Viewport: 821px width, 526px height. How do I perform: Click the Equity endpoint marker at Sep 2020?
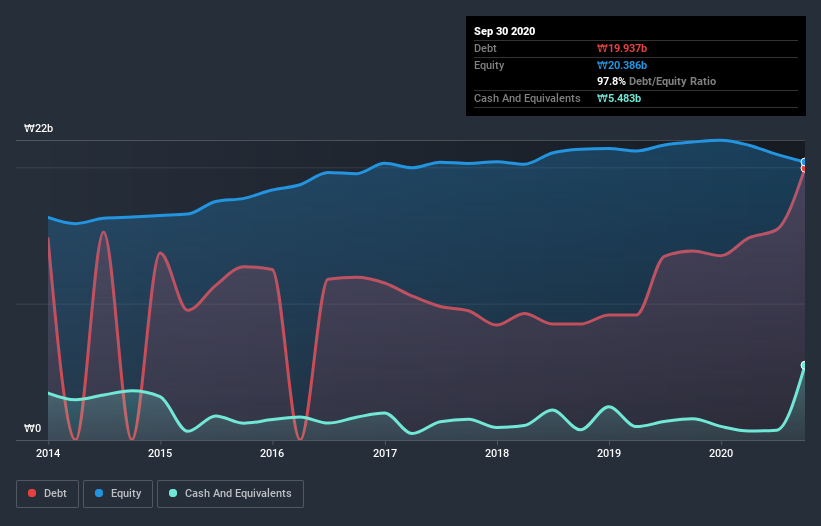pyautogui.click(x=804, y=162)
